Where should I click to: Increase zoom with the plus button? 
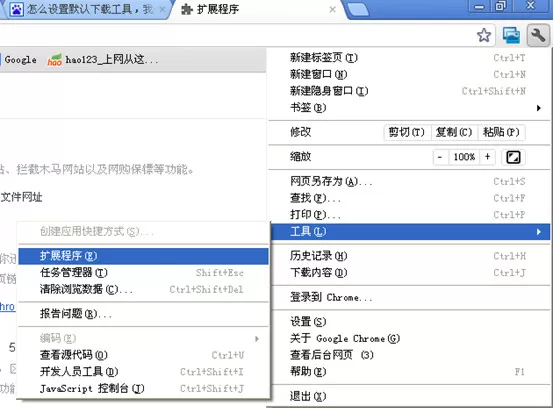point(488,157)
